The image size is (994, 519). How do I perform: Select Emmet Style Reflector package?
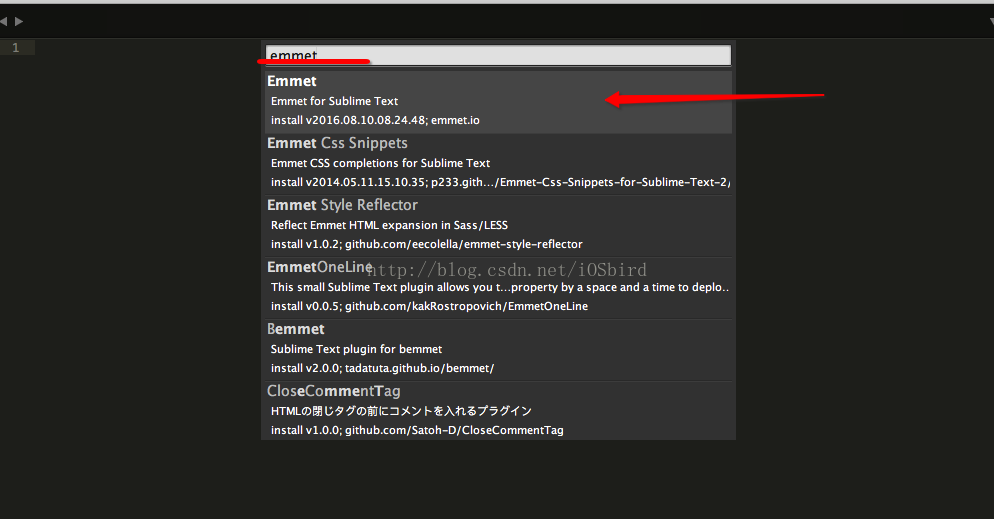(x=498, y=226)
